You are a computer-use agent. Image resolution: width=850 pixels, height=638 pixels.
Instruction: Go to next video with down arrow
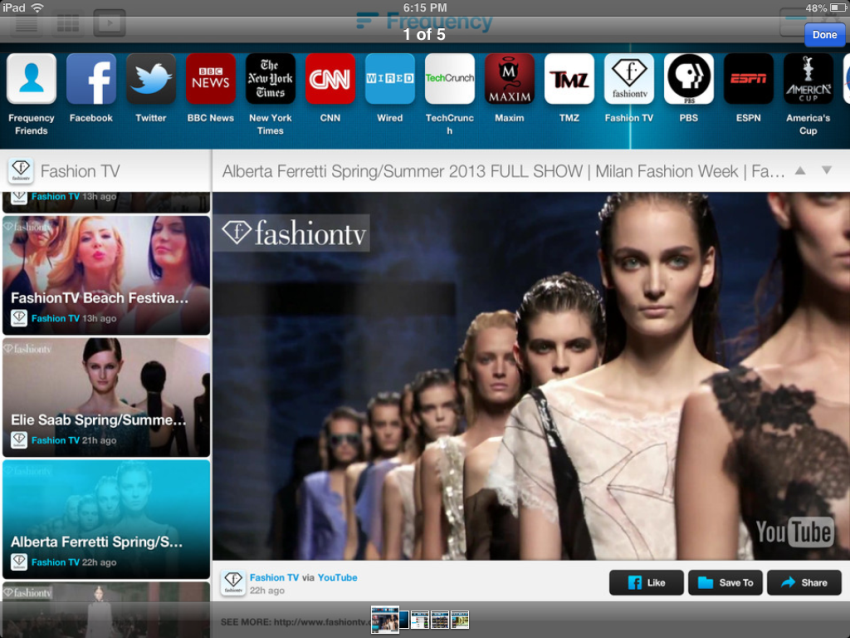click(x=826, y=171)
